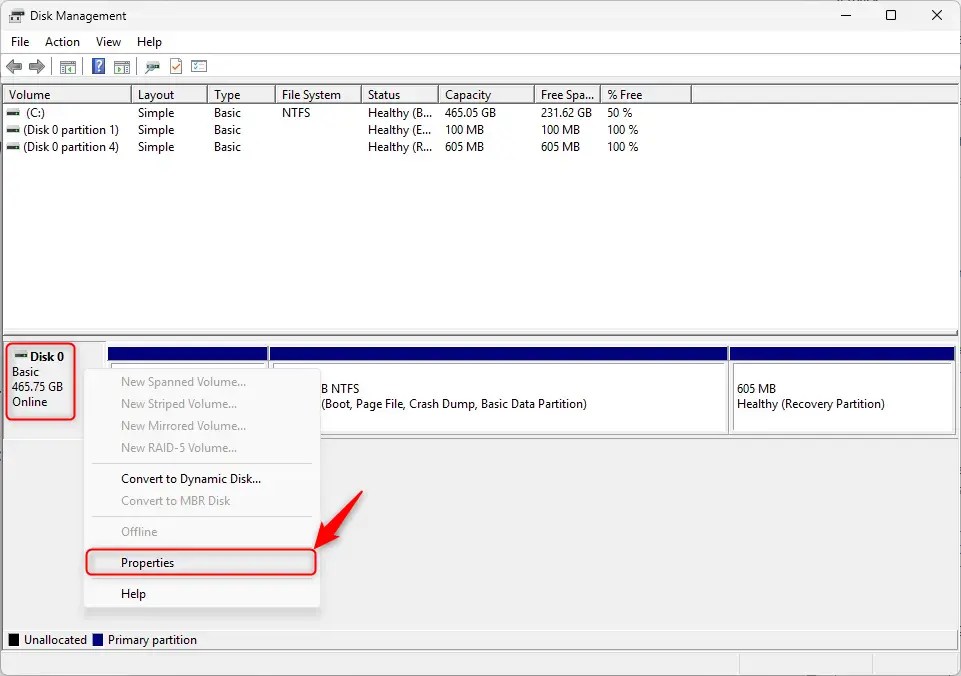Click the Properties checkmark page icon
The image size is (961, 676).
[176, 66]
